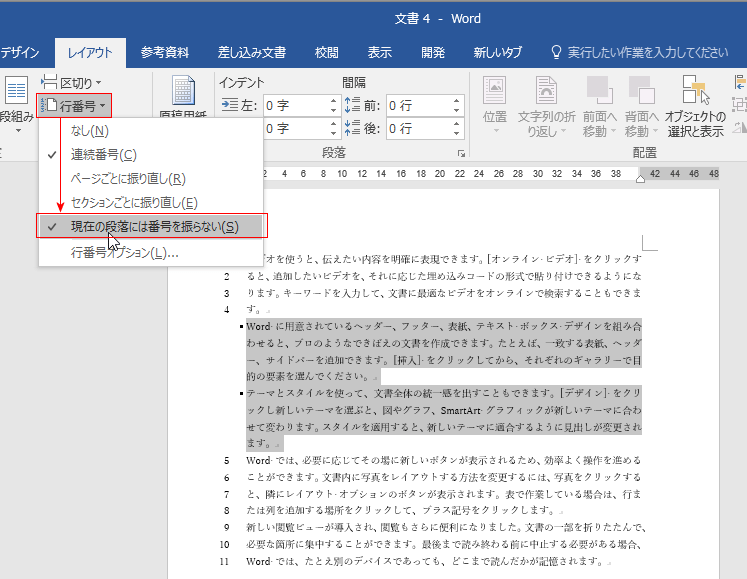The image size is (747, 579).
Task: Click the 文書 4 - Word title
Action: pyautogui.click(x=437, y=19)
